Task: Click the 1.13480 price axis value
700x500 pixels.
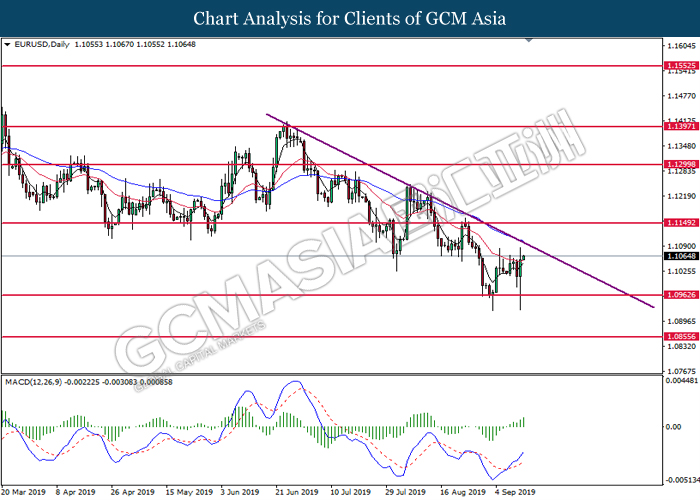Action: click(x=681, y=146)
